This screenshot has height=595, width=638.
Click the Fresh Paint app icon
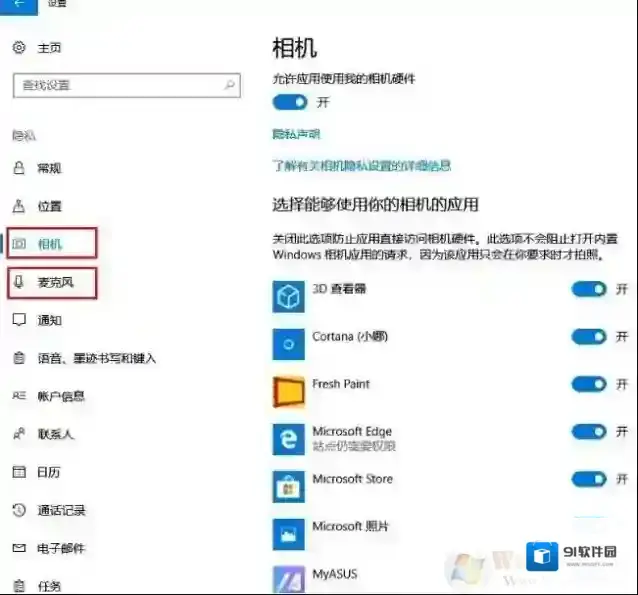click(288, 391)
